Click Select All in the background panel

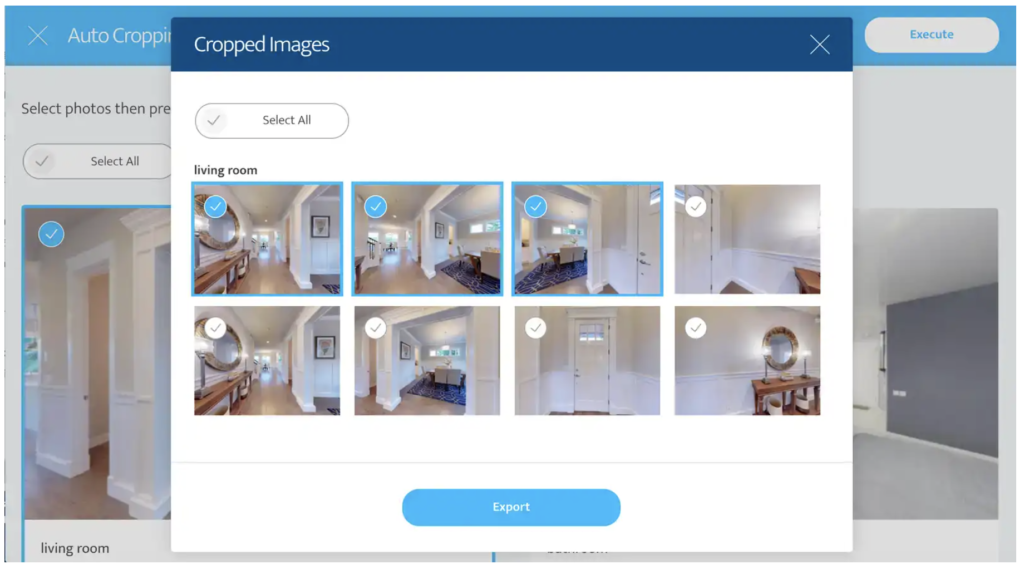(x=98, y=161)
